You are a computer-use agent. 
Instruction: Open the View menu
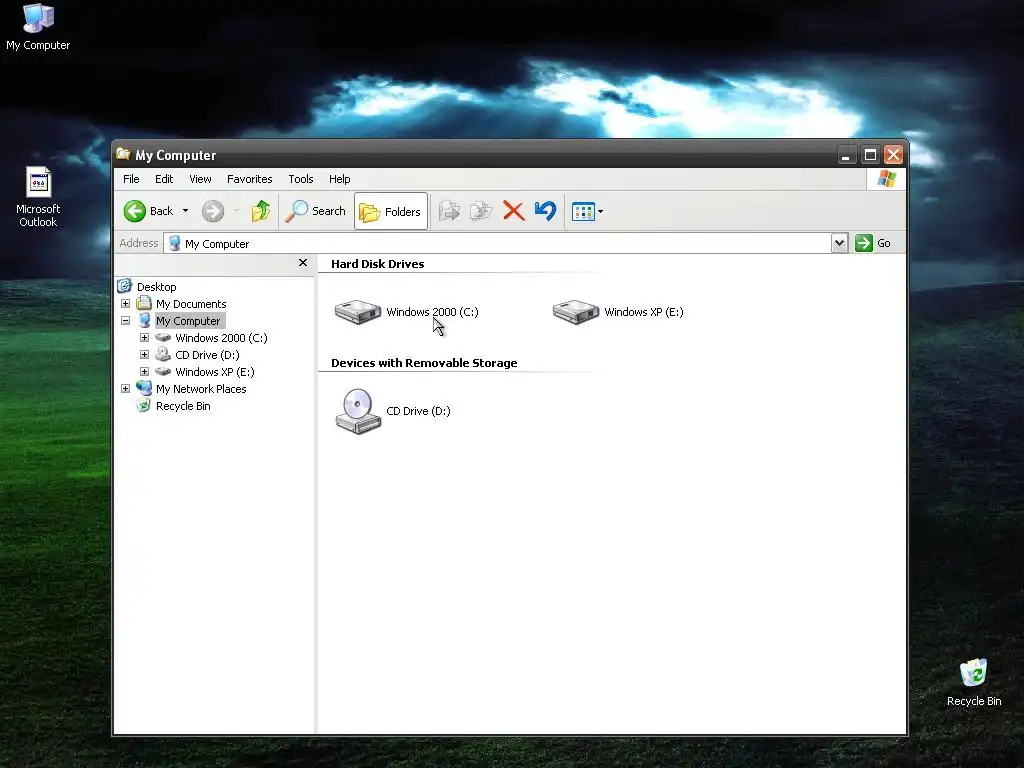[200, 179]
